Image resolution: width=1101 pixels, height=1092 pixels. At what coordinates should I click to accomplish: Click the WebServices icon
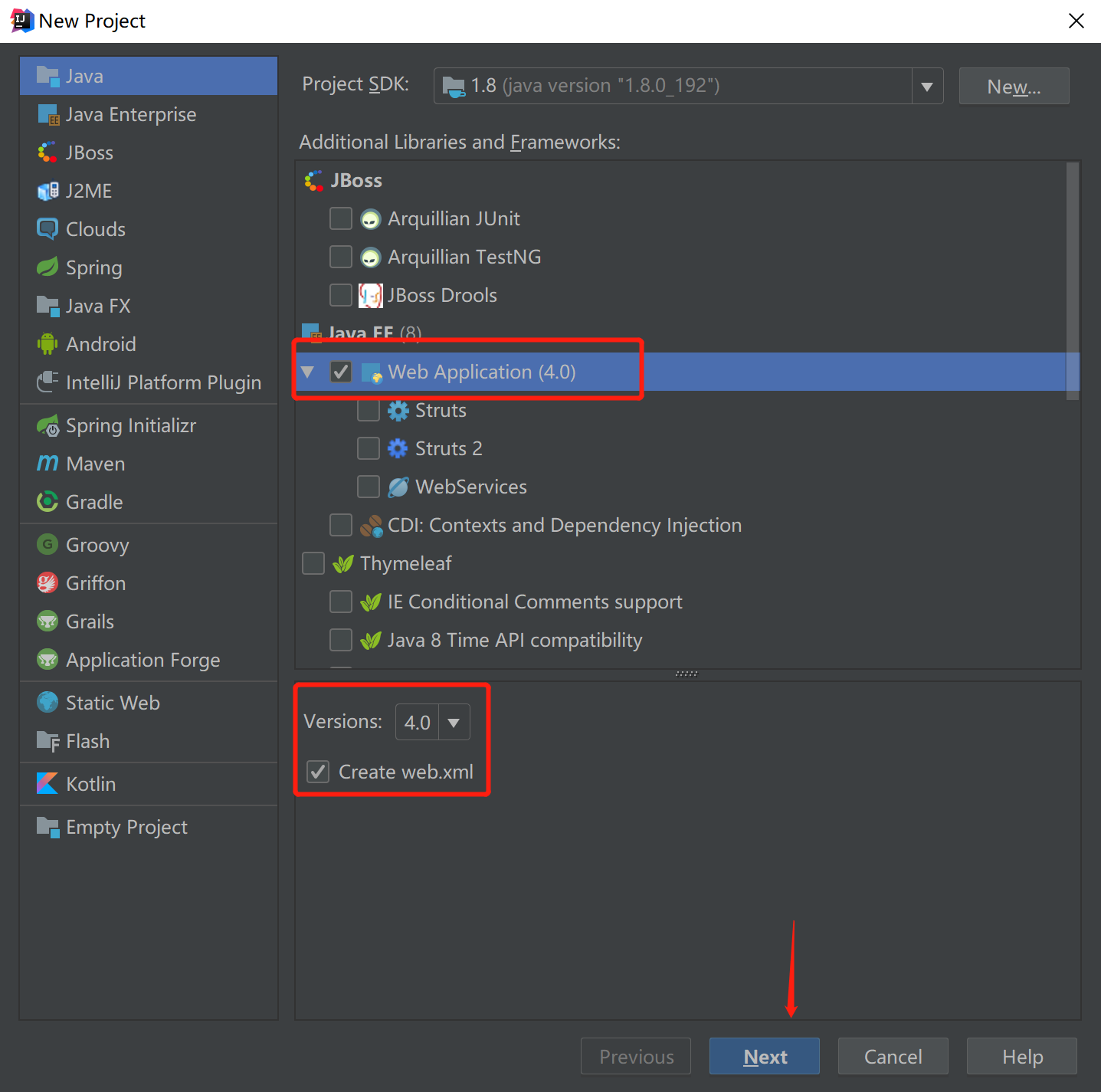398,487
